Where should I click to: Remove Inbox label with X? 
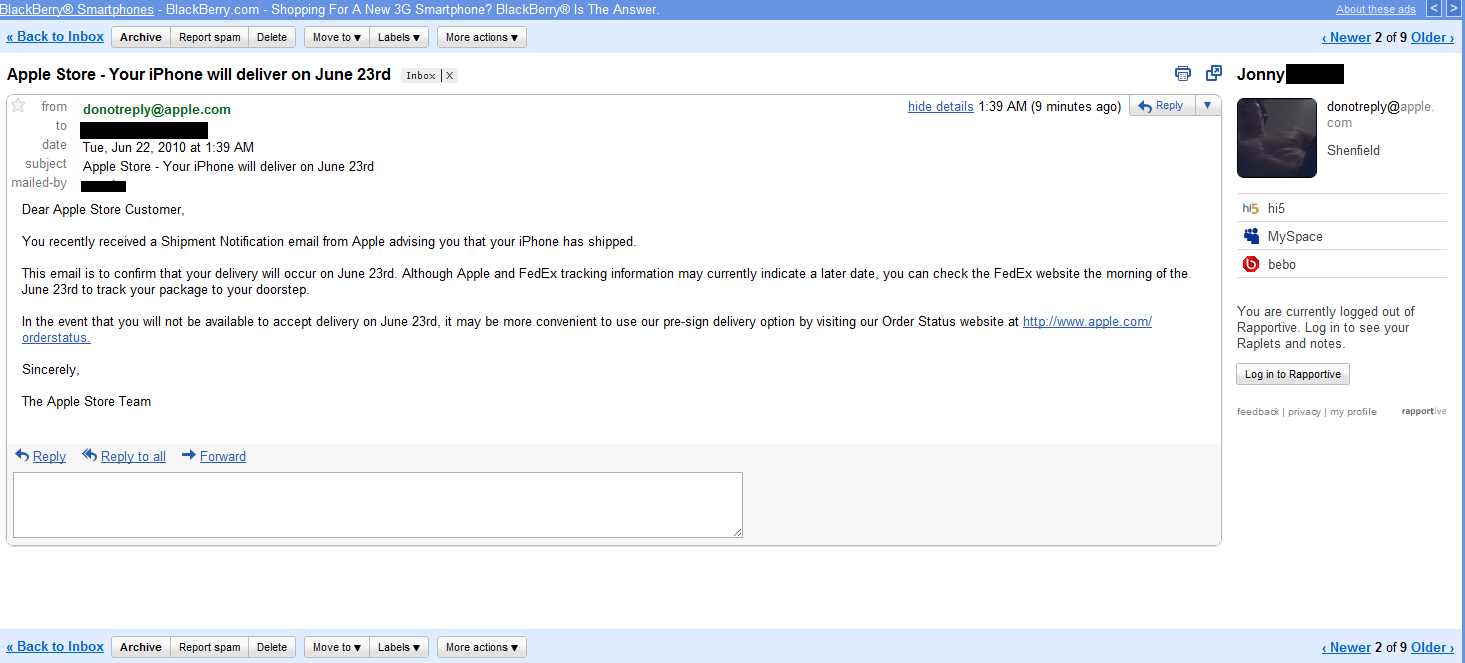[450, 76]
